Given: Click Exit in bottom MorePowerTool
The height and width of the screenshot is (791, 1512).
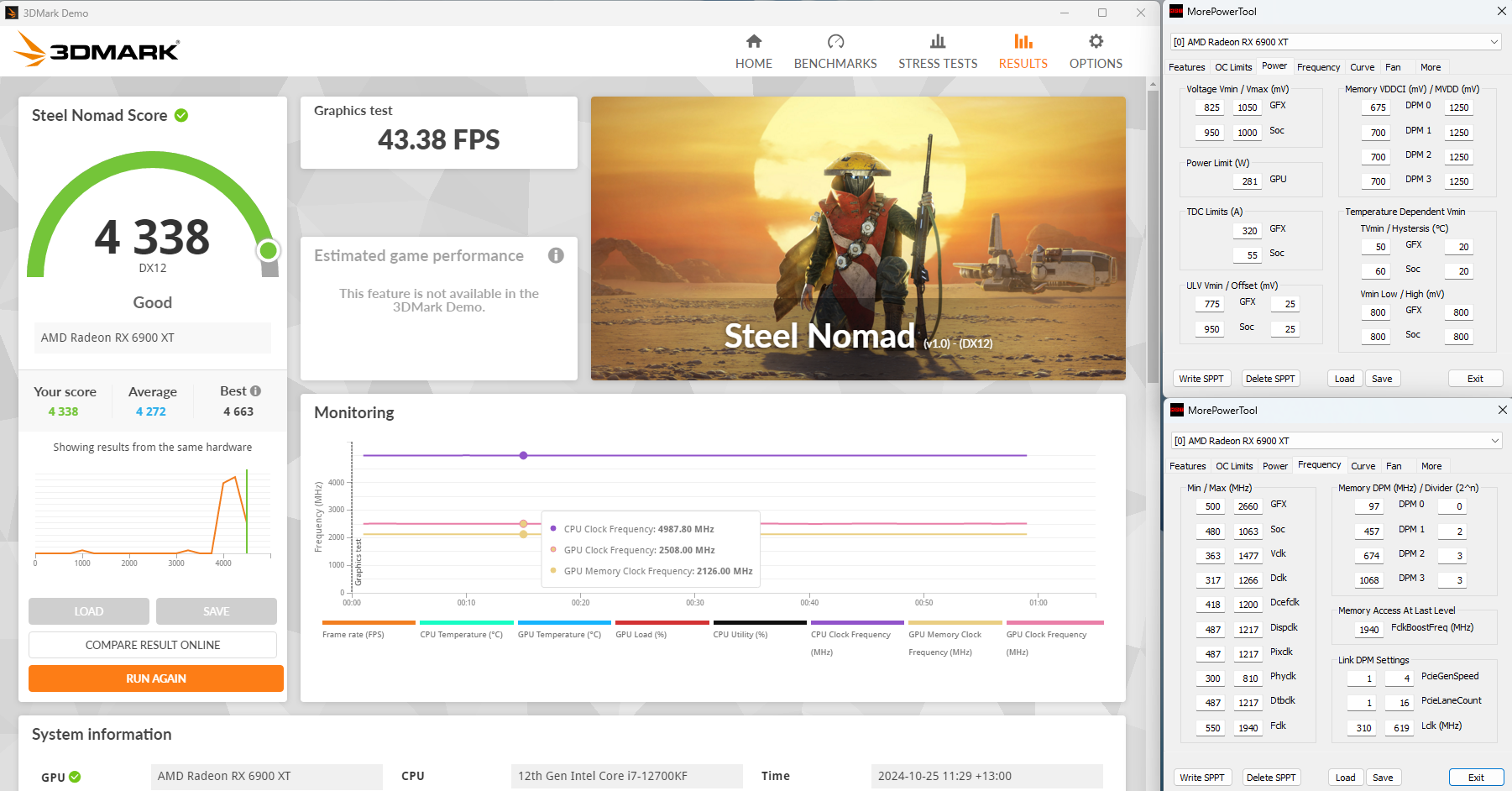Looking at the screenshot, I should pos(1476,778).
